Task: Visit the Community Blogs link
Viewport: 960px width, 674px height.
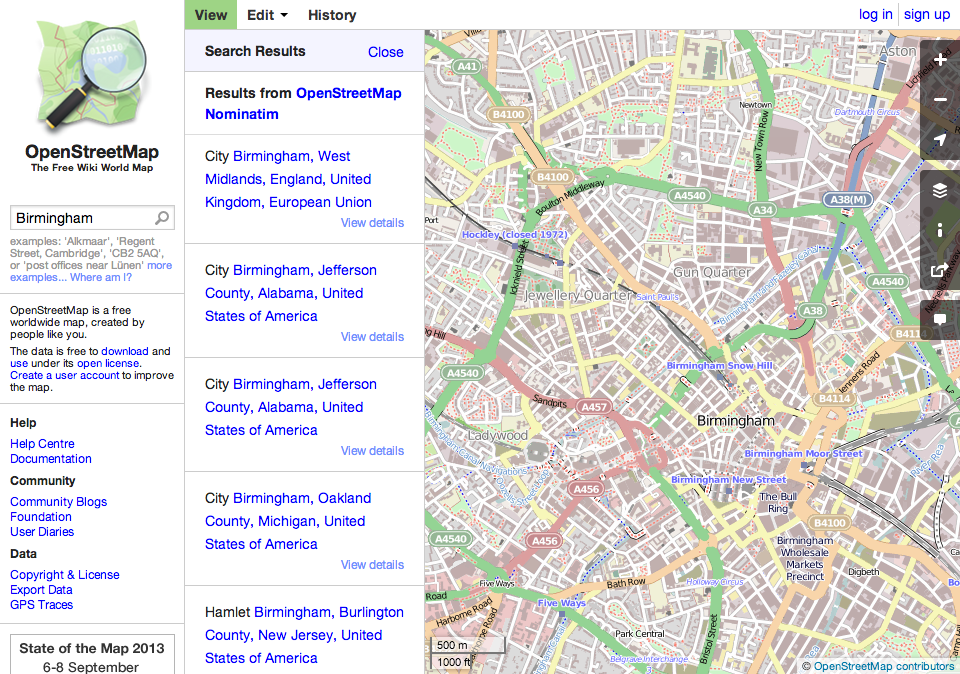Action: [59, 502]
